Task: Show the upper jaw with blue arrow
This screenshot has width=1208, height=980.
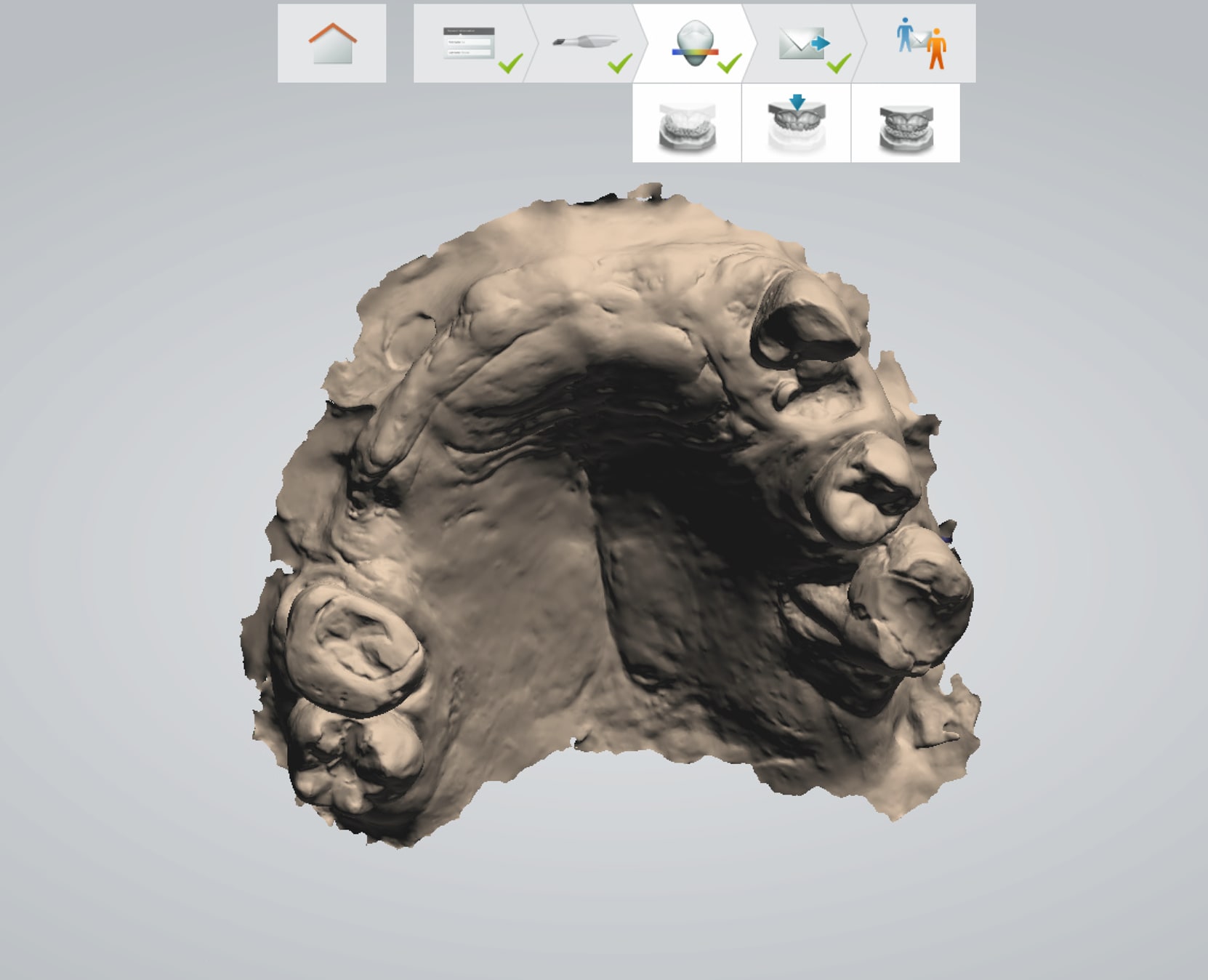Action: click(x=797, y=124)
